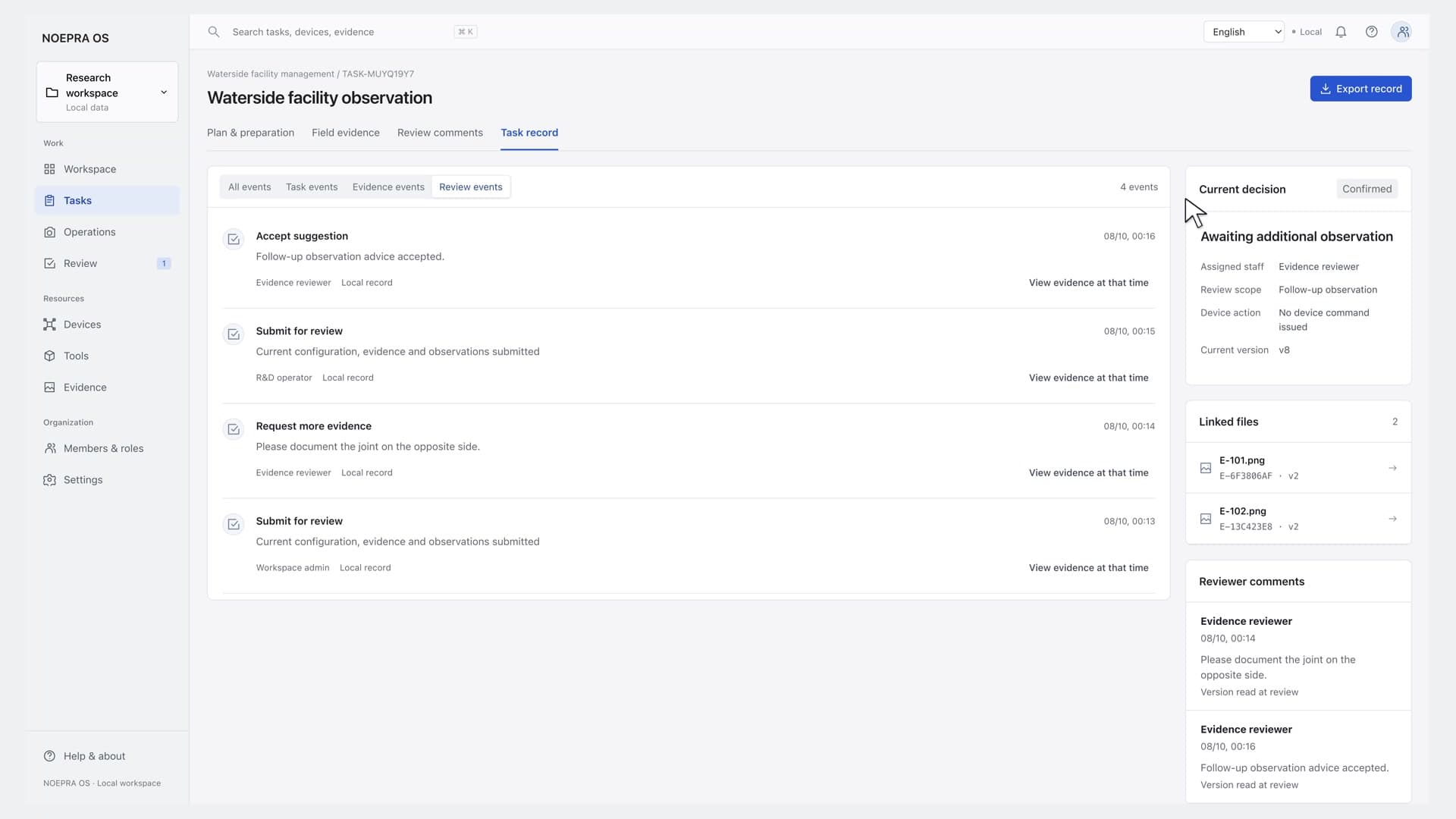Click the Tasks clipboard icon
This screenshot has width=1456, height=819.
(x=49, y=201)
